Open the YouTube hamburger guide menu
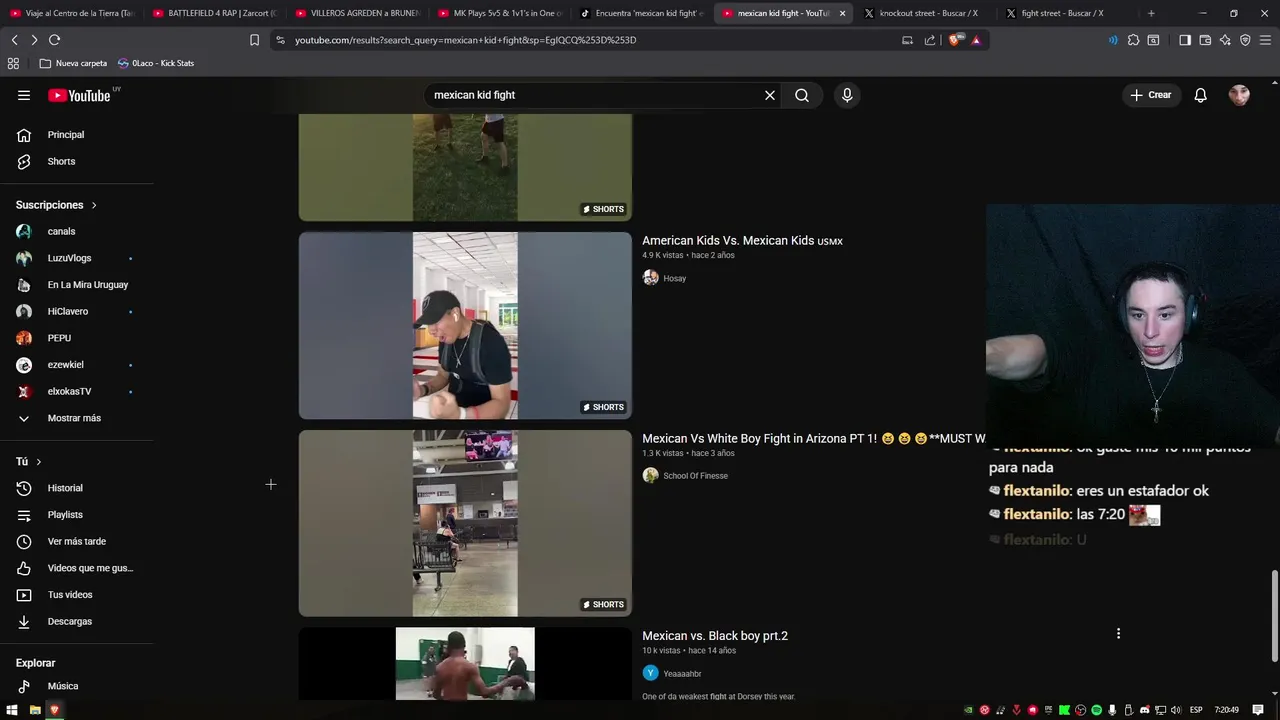The height and width of the screenshot is (720, 1280). click(x=24, y=95)
